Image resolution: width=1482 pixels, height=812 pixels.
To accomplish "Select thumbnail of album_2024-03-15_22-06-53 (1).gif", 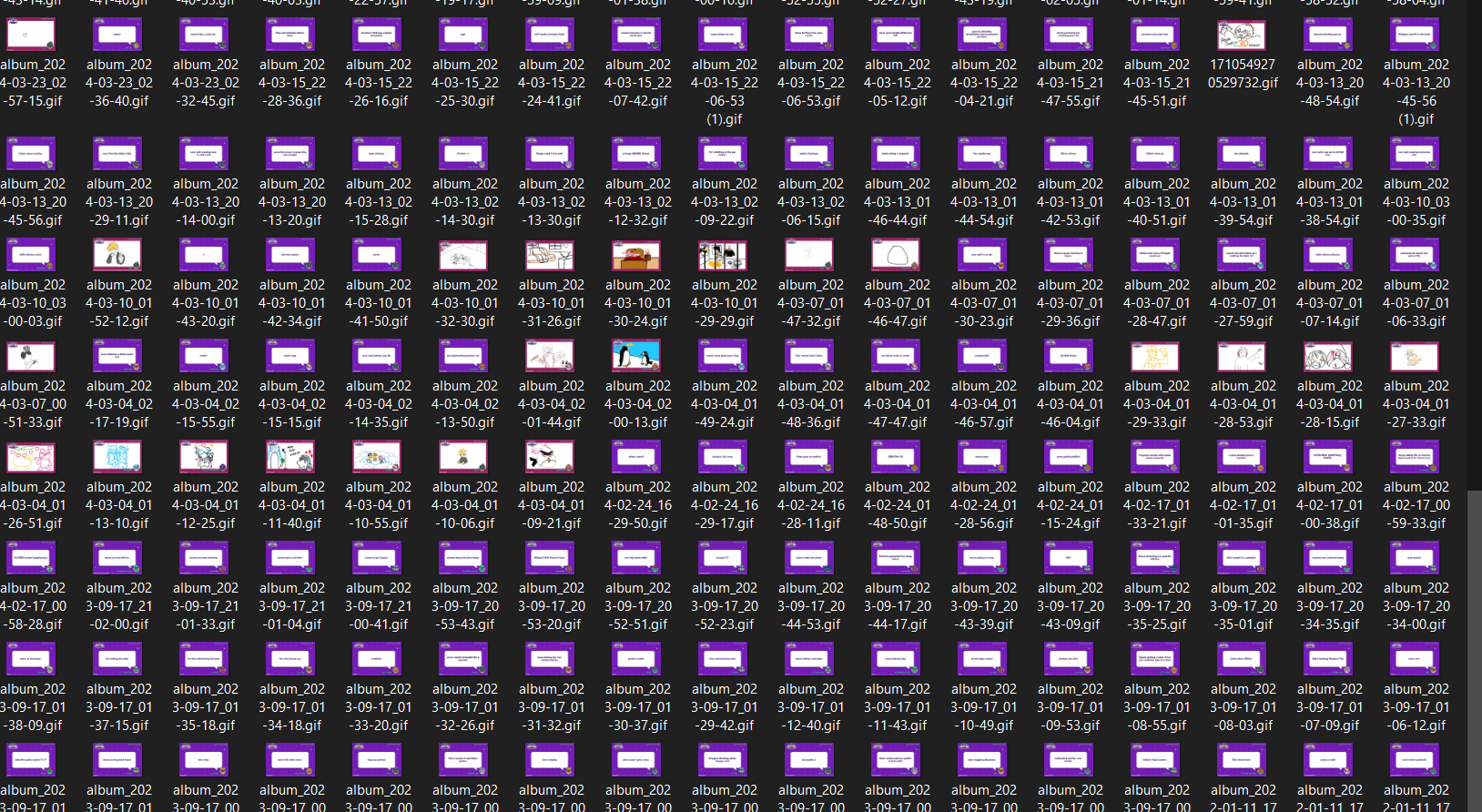I will [x=723, y=35].
